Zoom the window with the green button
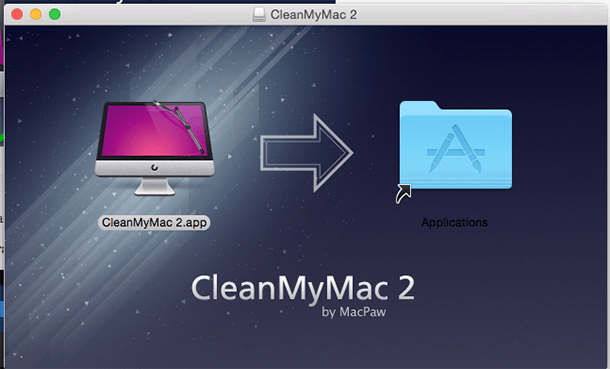The height and width of the screenshot is (369, 610). 54,14
